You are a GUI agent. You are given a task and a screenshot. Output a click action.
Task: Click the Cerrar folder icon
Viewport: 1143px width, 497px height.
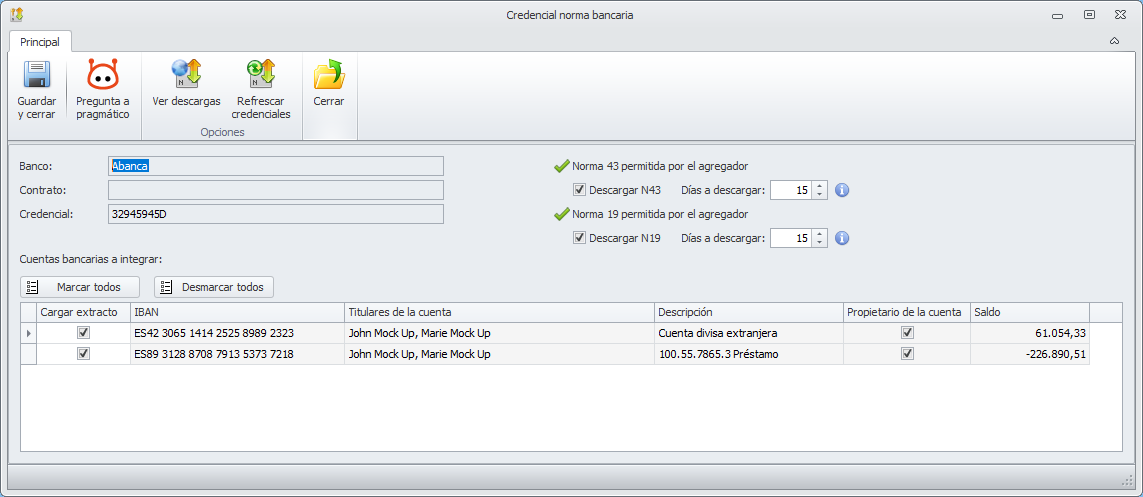328,75
